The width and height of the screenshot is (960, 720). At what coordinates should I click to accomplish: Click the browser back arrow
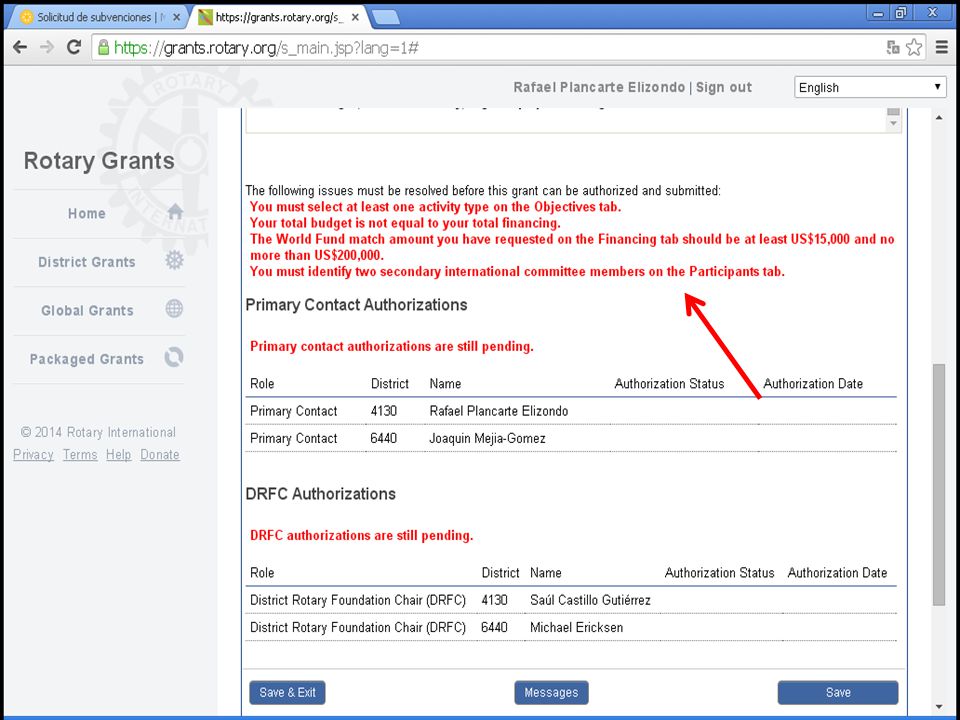pyautogui.click(x=20, y=48)
